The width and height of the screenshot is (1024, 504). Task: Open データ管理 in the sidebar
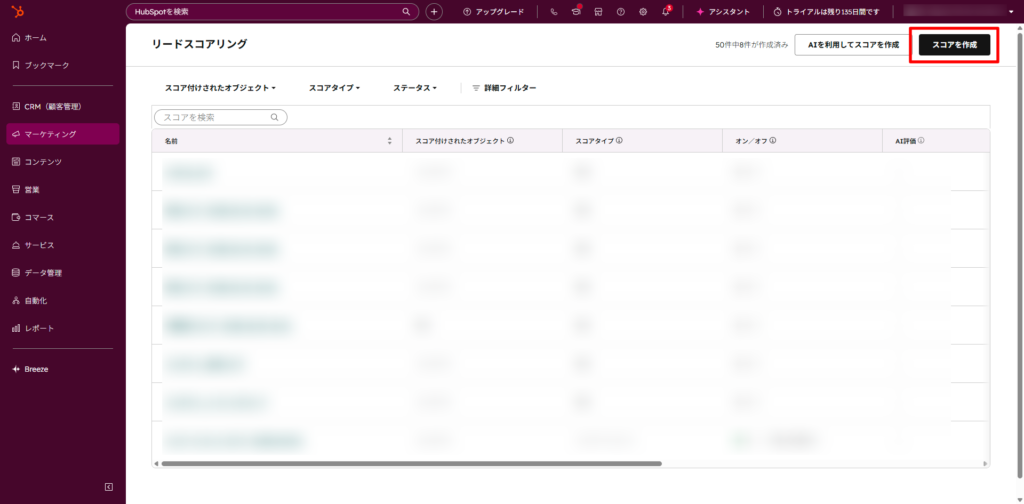[37, 273]
